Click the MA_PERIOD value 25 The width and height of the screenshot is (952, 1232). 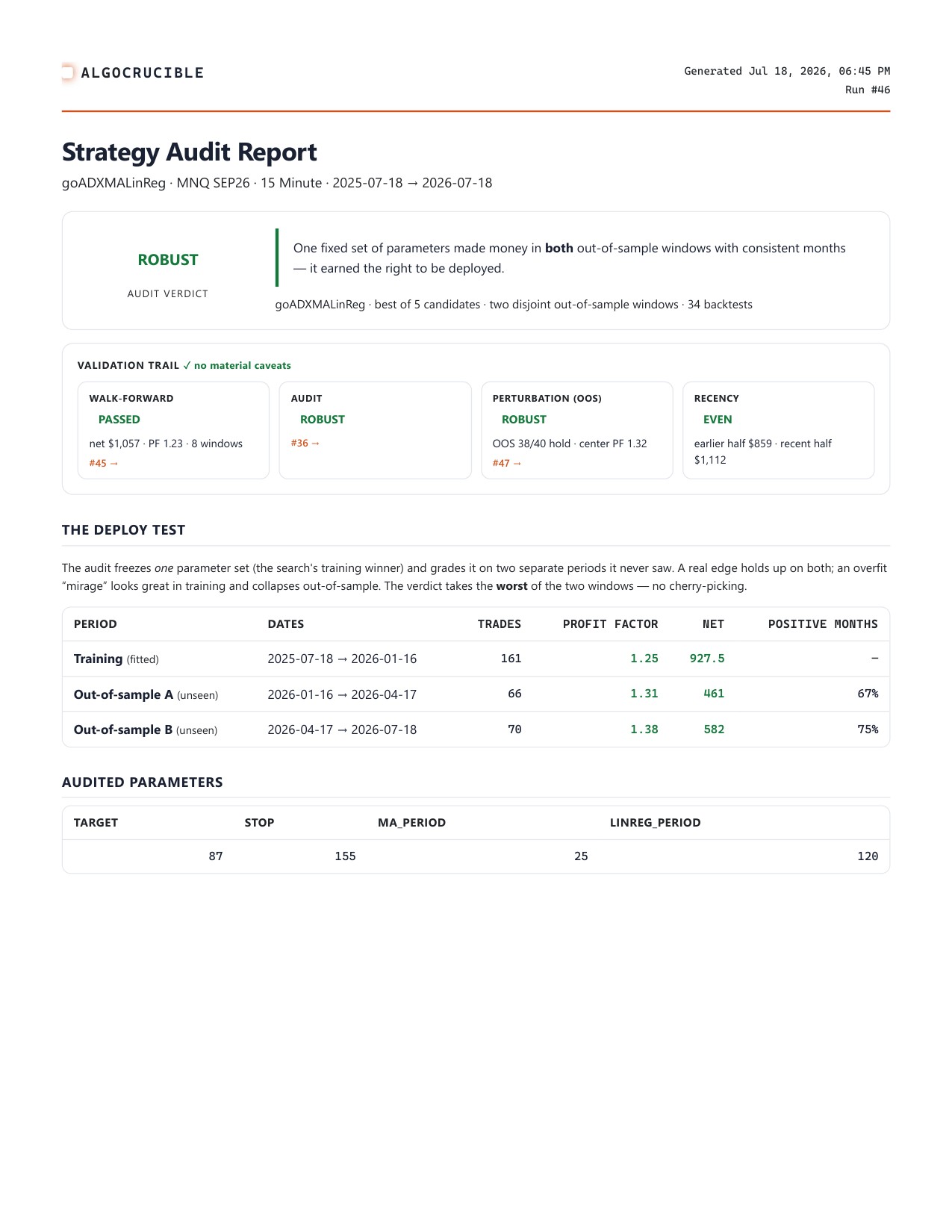coord(581,856)
